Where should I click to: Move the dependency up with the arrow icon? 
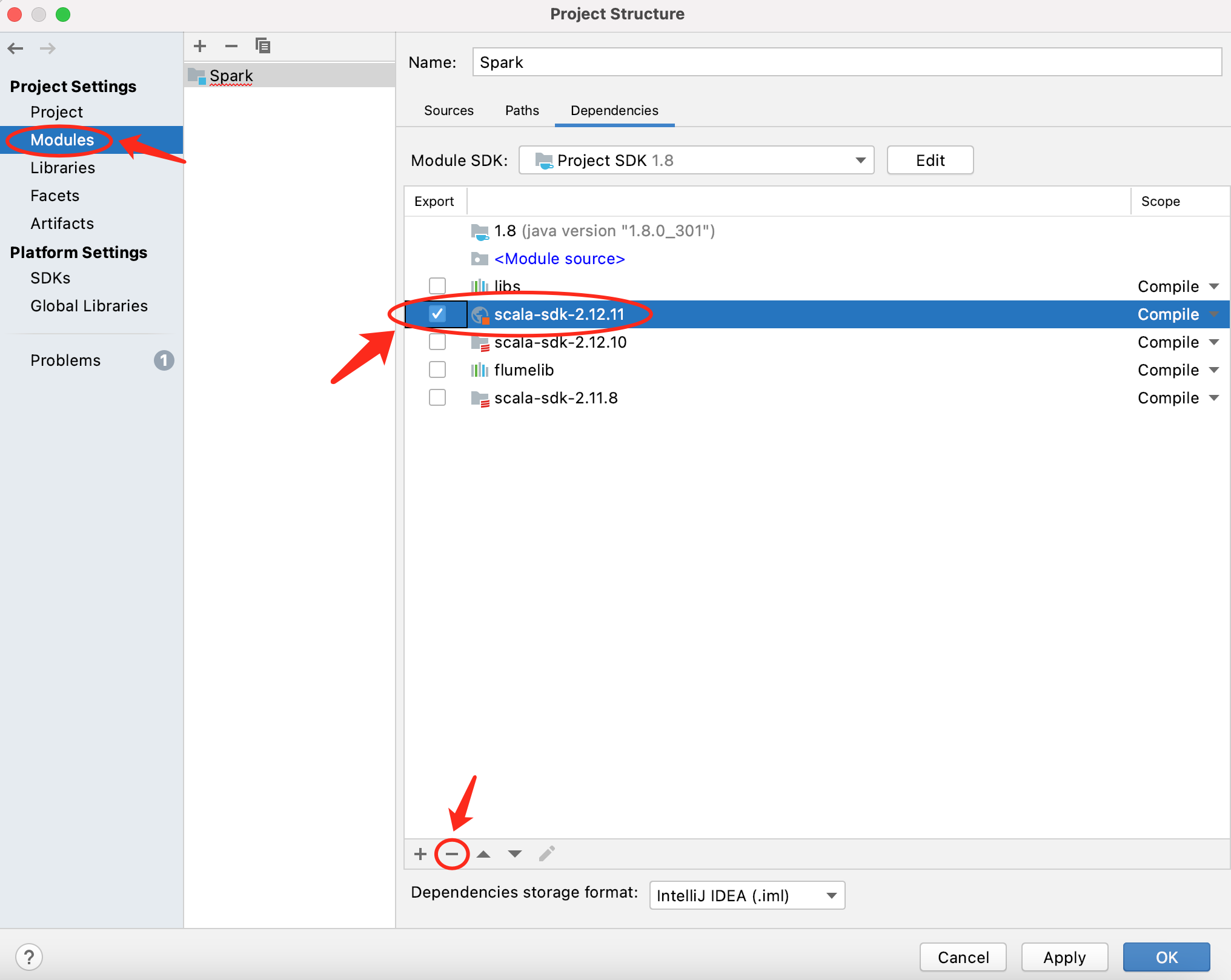click(x=483, y=854)
